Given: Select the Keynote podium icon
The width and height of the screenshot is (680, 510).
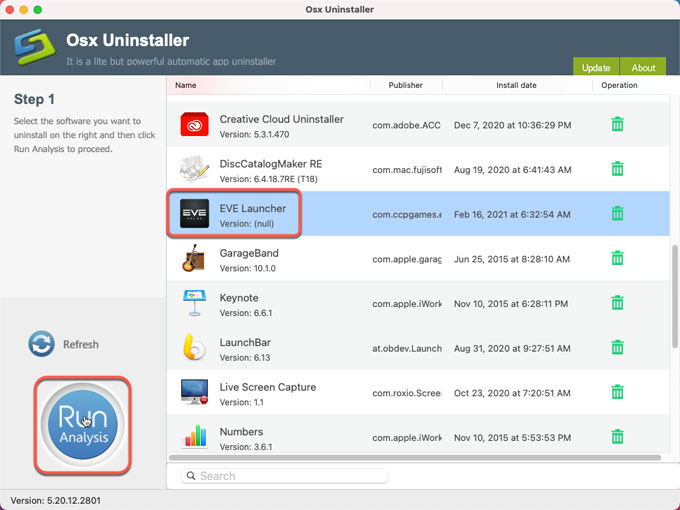Looking at the screenshot, I should tap(194, 303).
